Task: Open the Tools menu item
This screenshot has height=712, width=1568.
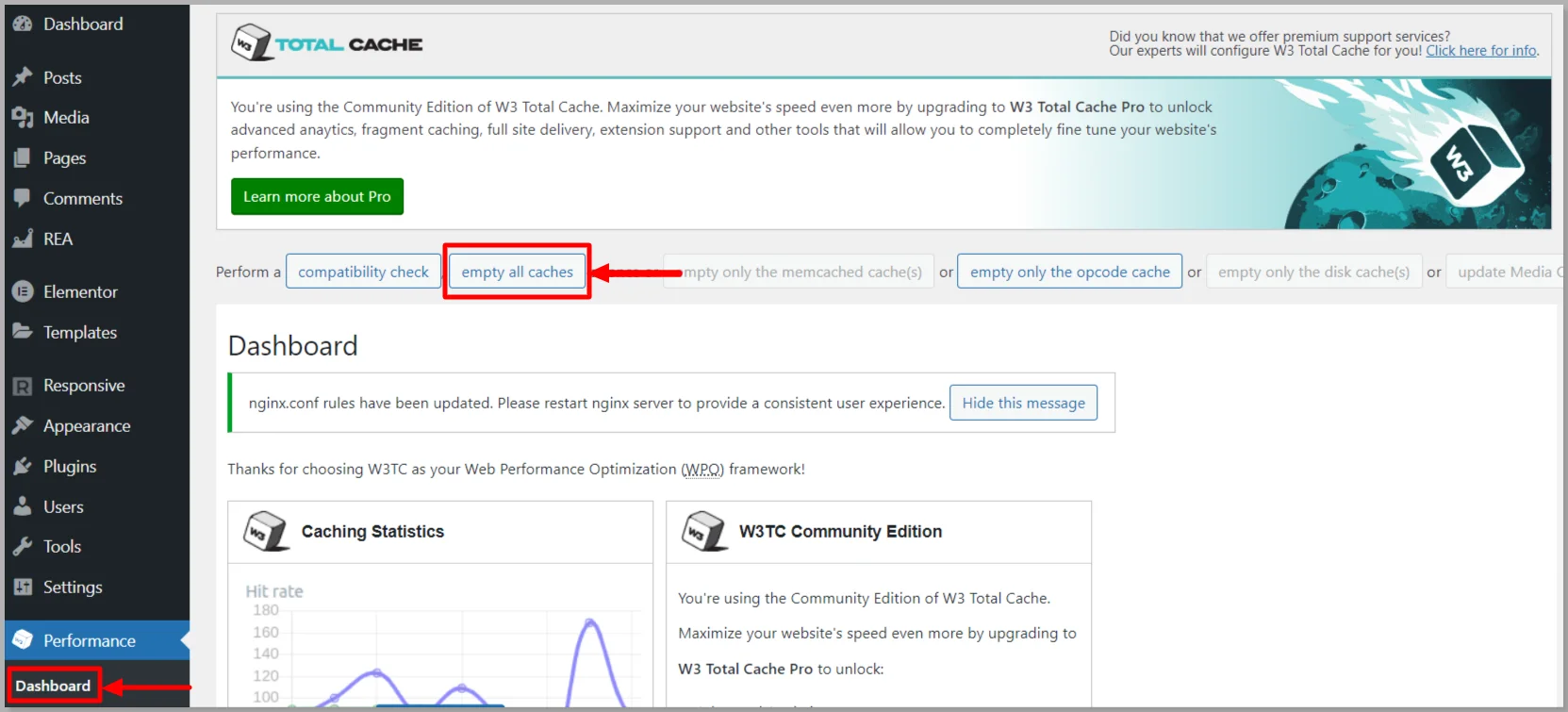Action: coord(96,547)
